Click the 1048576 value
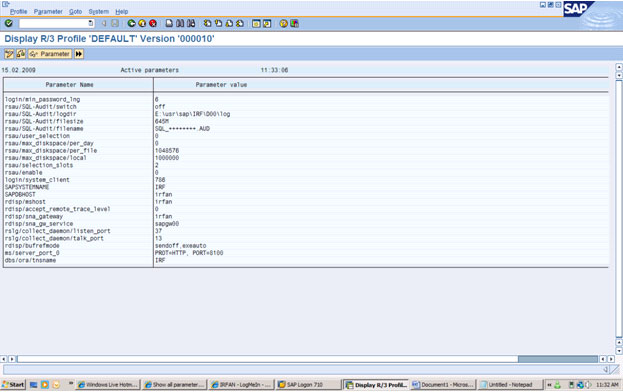The width and height of the screenshot is (623, 392). pyautogui.click(x=167, y=151)
